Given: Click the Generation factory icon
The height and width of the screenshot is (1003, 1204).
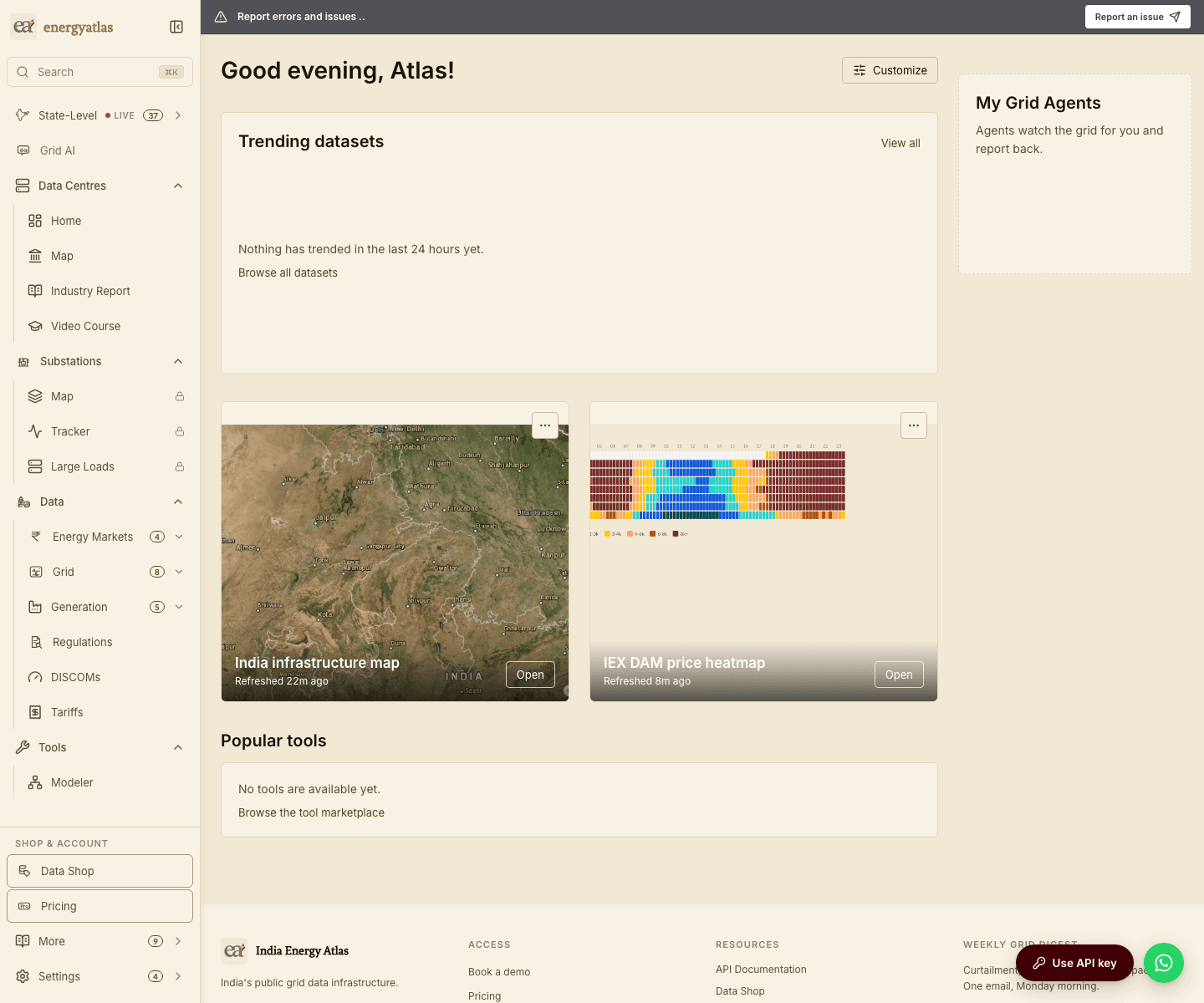Looking at the screenshot, I should 35,607.
